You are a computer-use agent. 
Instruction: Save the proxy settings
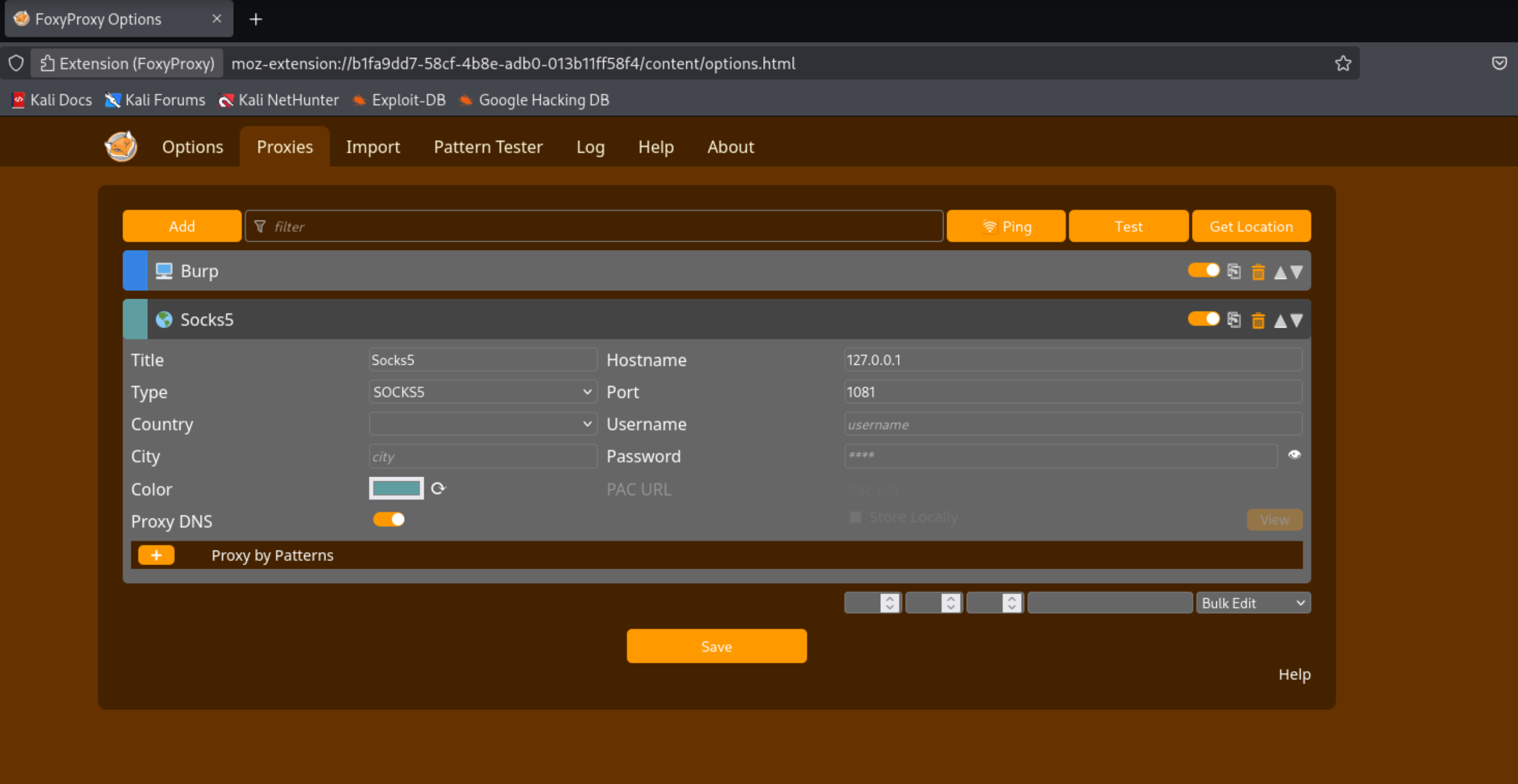[716, 646]
